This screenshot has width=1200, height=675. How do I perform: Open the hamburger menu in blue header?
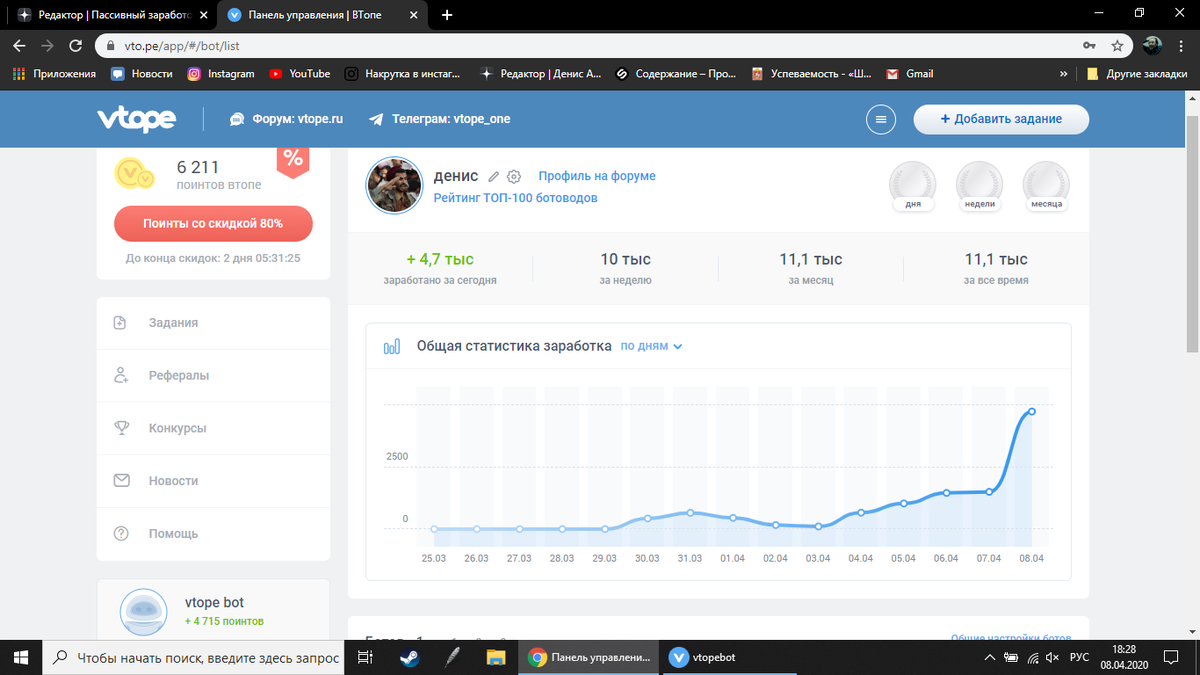[x=881, y=119]
